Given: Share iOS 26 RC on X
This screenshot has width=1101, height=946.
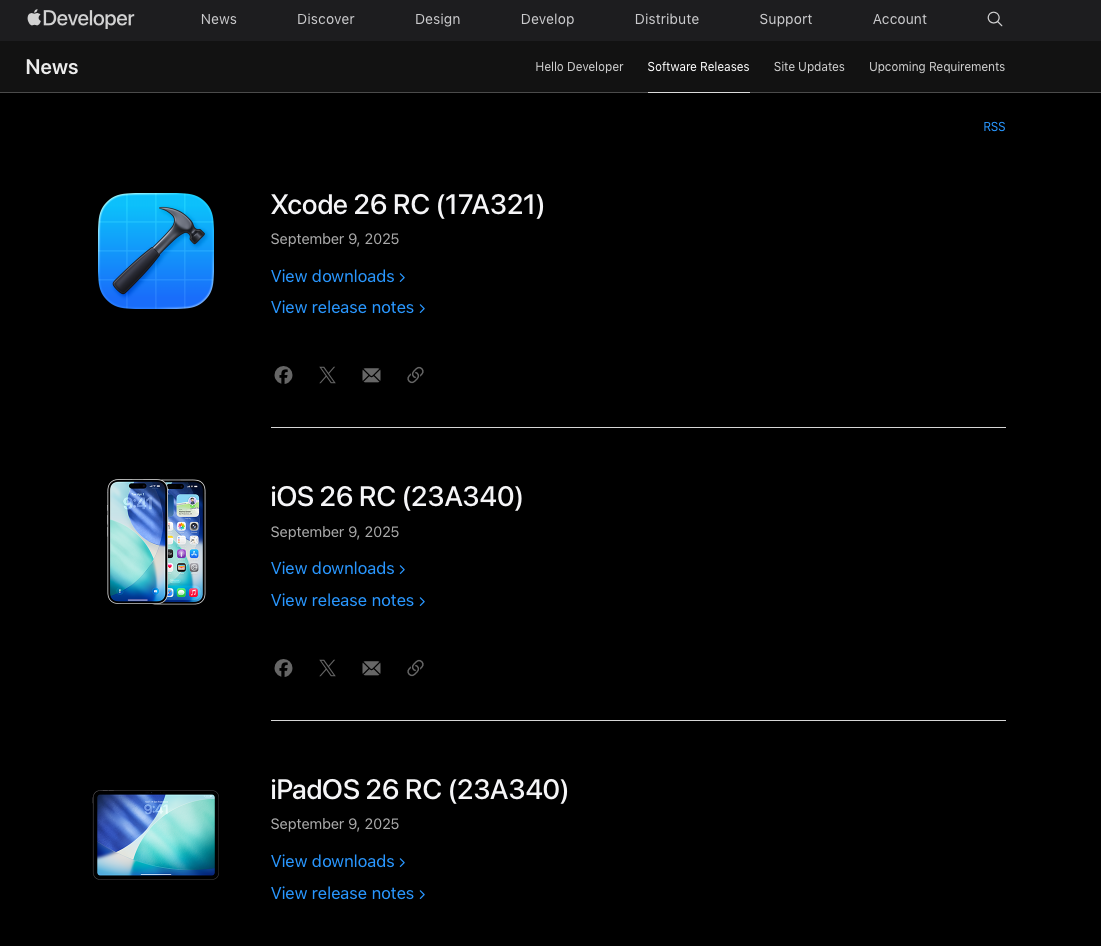Looking at the screenshot, I should coord(327,668).
